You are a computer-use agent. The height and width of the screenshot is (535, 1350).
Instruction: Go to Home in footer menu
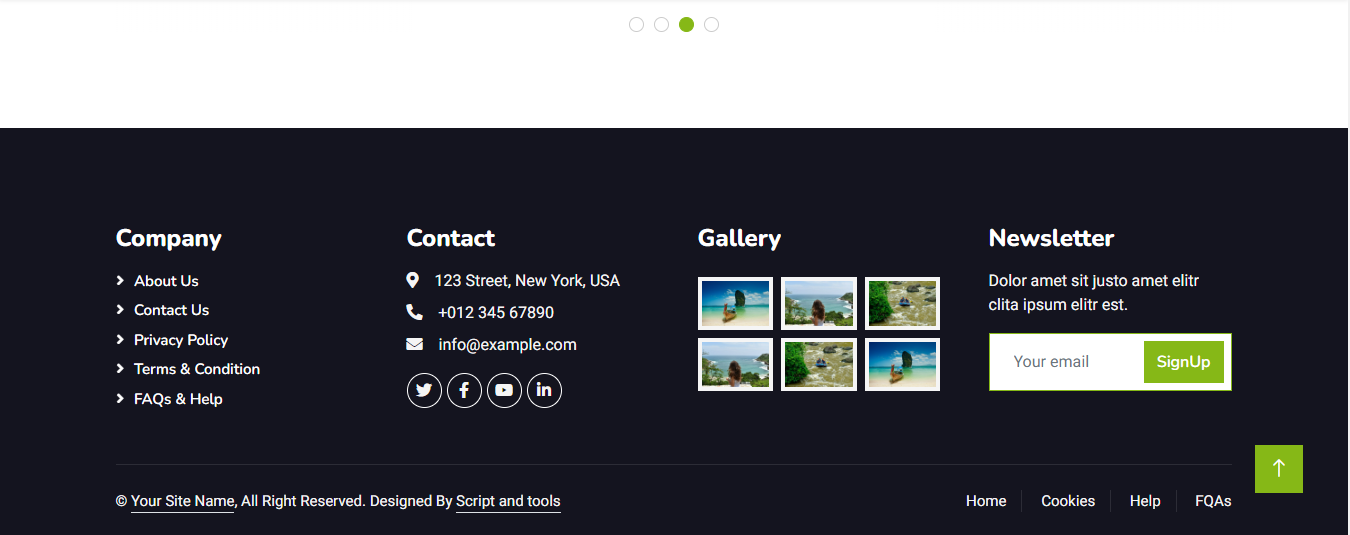pyautogui.click(x=986, y=501)
